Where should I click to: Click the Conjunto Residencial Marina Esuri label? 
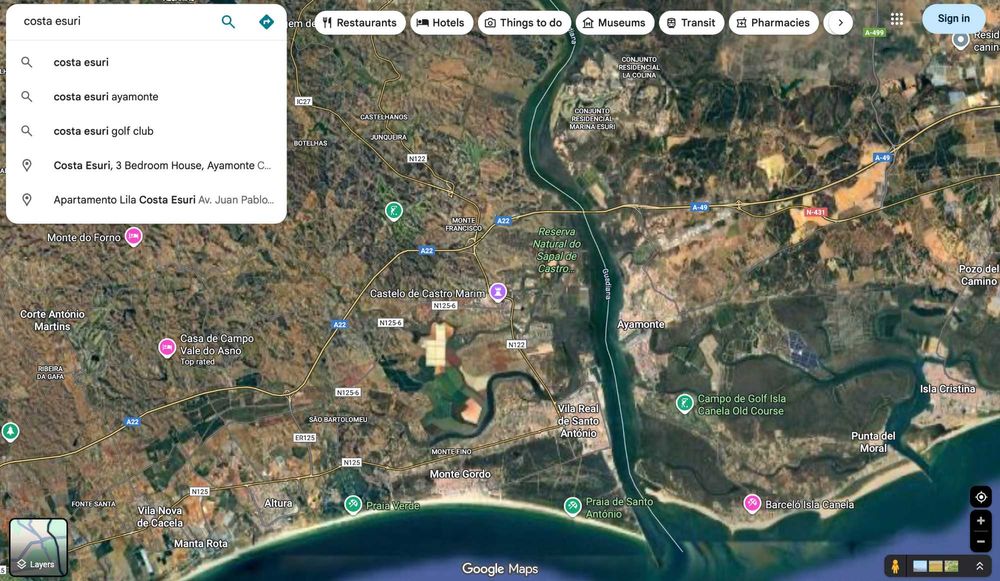[592, 119]
